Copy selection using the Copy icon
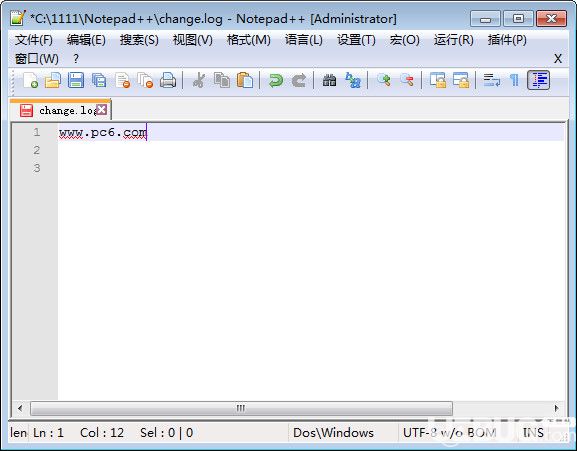Image resolution: width=577 pixels, height=451 pixels. point(222,80)
